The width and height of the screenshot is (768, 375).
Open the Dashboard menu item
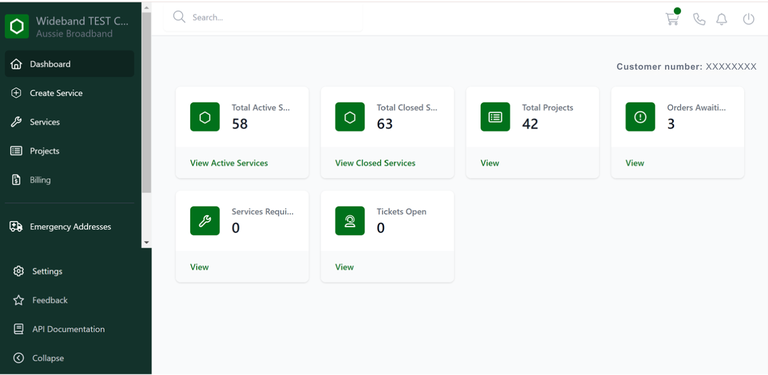pos(70,64)
